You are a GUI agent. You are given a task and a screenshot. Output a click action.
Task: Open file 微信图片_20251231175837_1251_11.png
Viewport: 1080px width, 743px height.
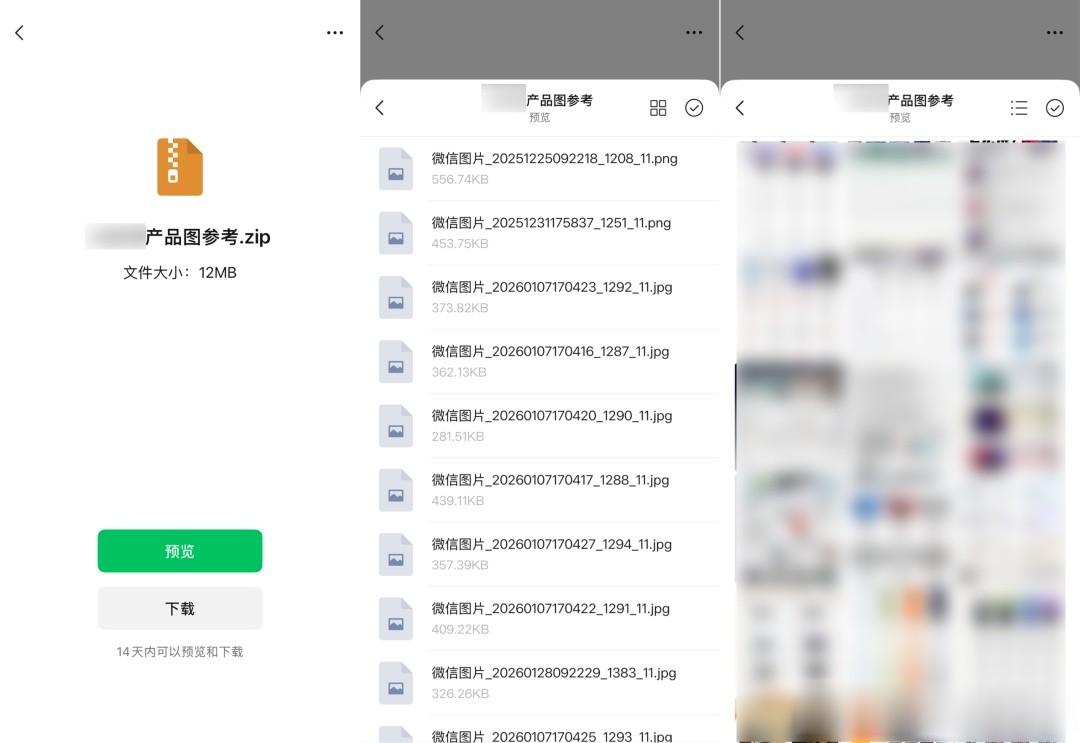point(540,233)
